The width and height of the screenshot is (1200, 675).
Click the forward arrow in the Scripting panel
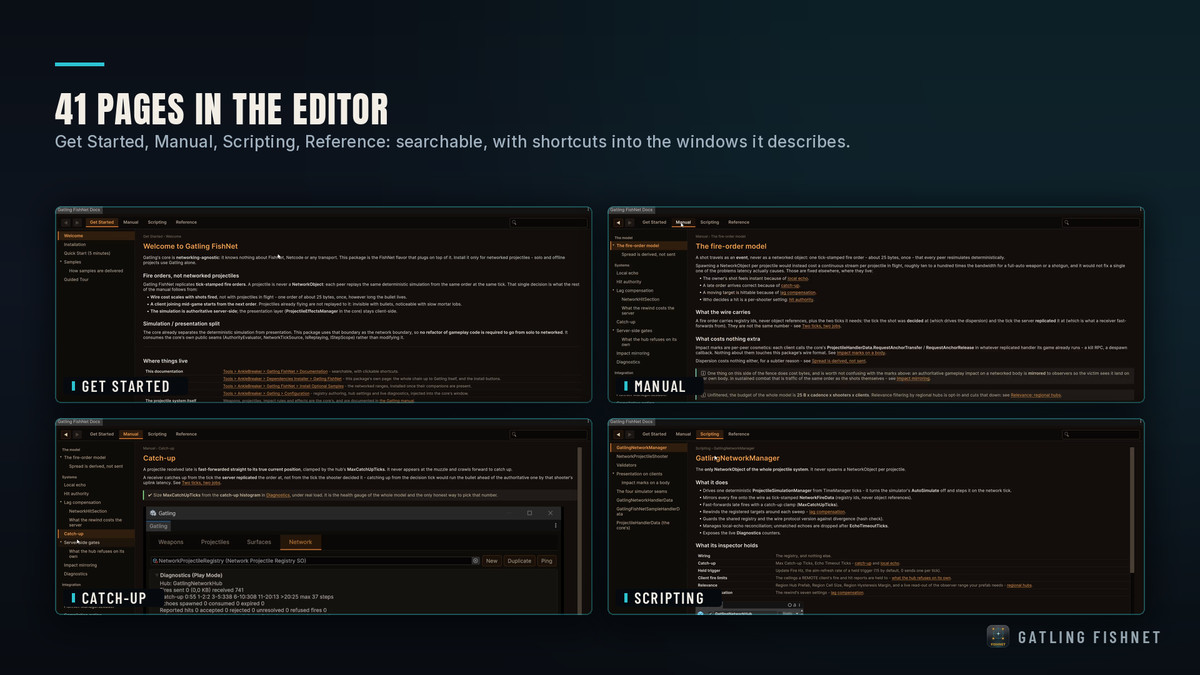point(630,435)
